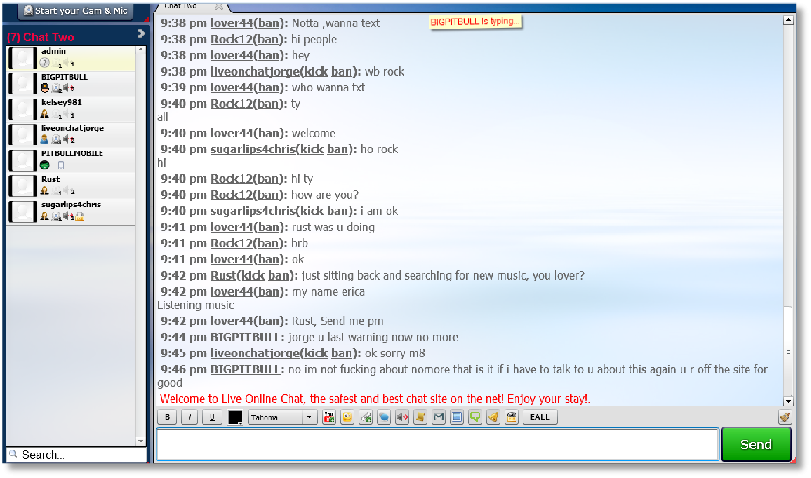View BIGPITBULL's webcam icon in user list
Image resolution: width=811 pixels, height=478 pixels.
(x=56, y=88)
